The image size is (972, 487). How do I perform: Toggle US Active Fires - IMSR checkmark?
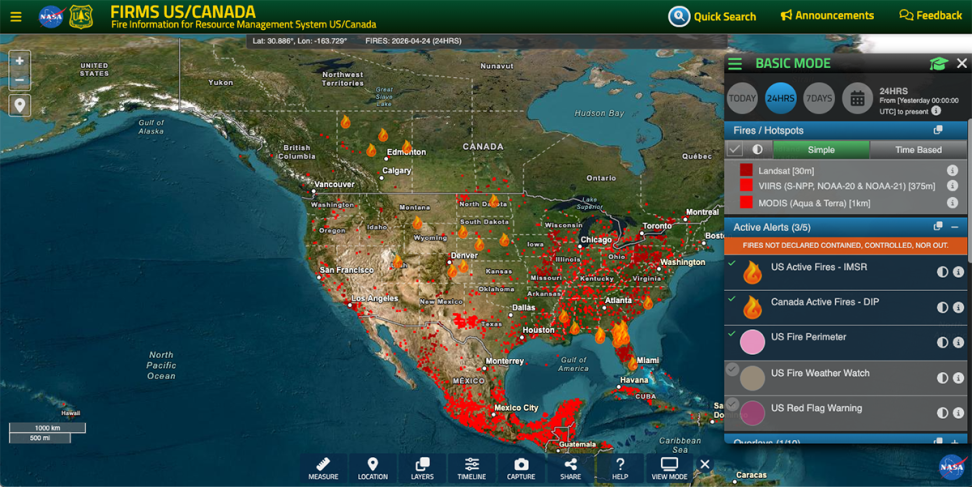pos(732,263)
